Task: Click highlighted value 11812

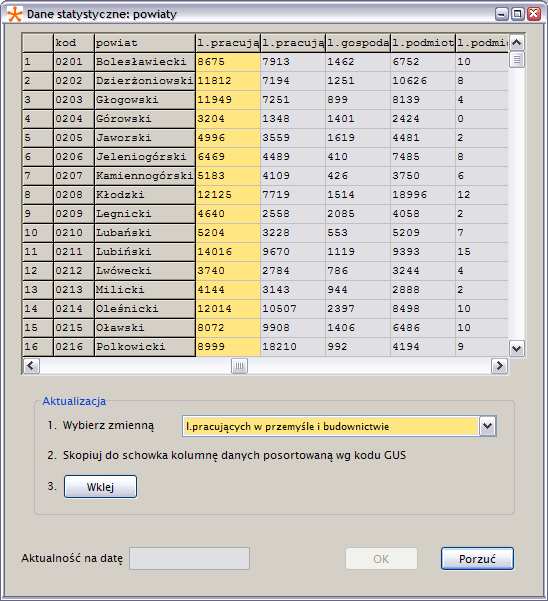Action: [228, 81]
